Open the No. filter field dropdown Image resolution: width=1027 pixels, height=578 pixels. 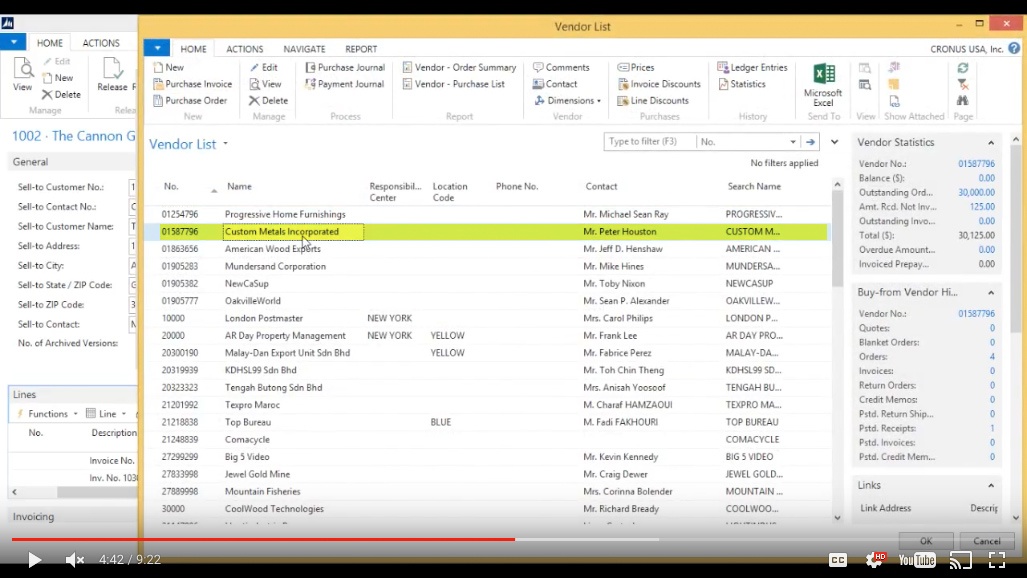pos(793,142)
